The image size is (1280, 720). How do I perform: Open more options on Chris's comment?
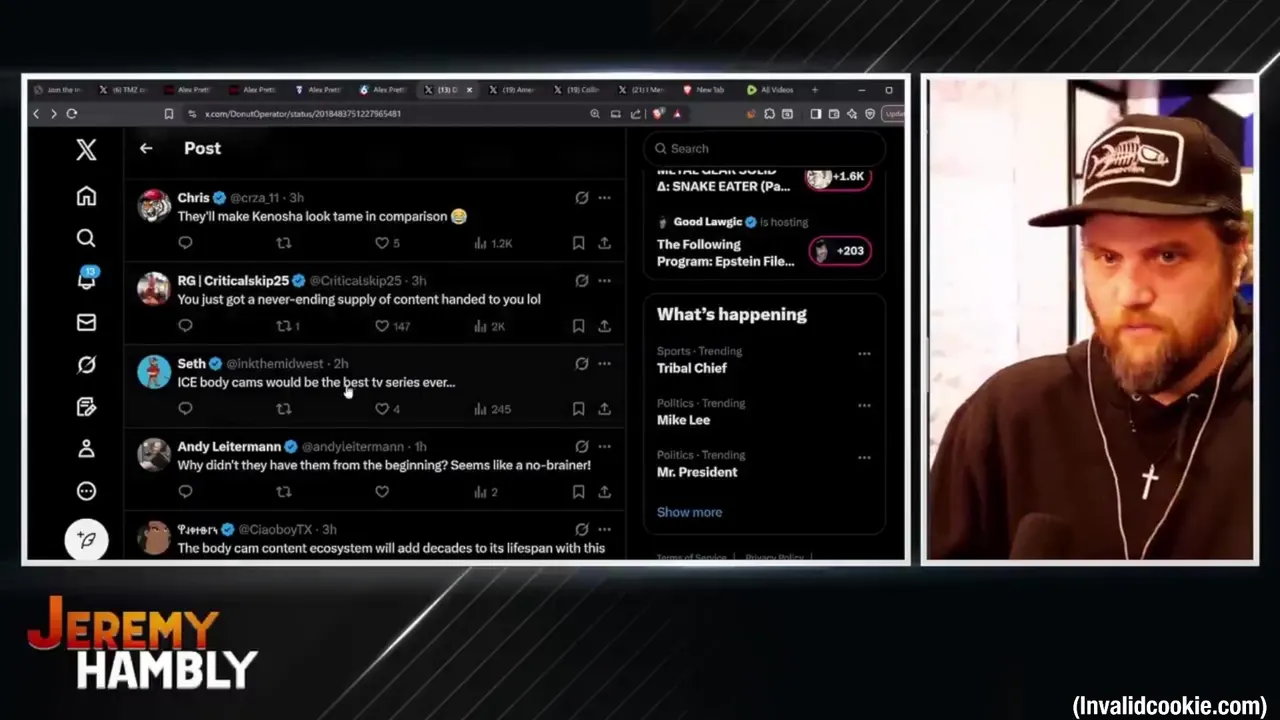604,198
